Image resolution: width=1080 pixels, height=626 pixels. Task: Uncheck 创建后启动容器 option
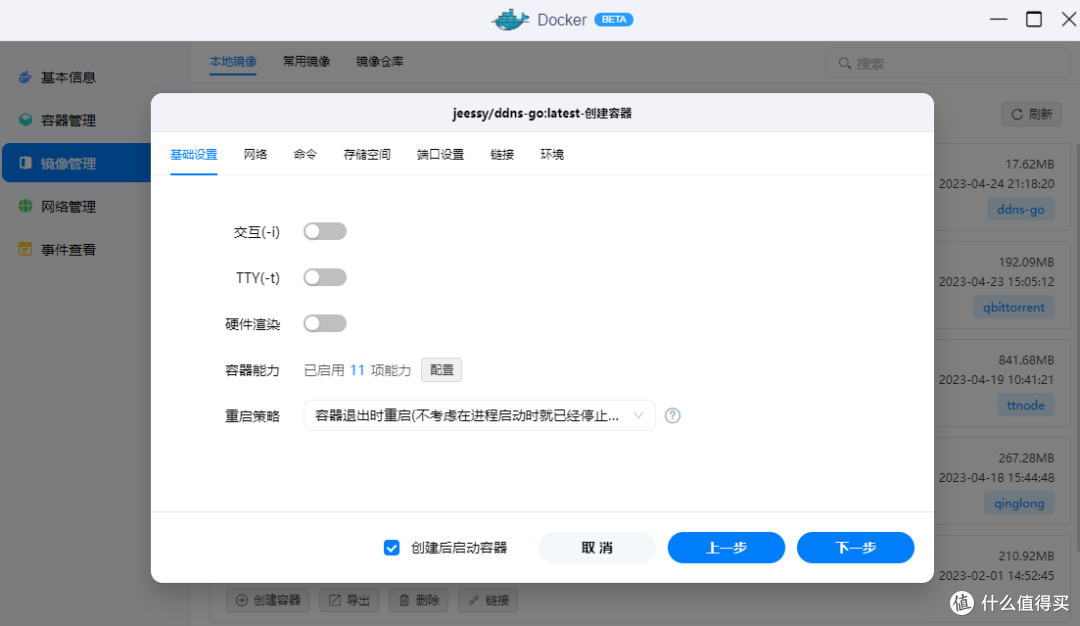click(x=391, y=547)
